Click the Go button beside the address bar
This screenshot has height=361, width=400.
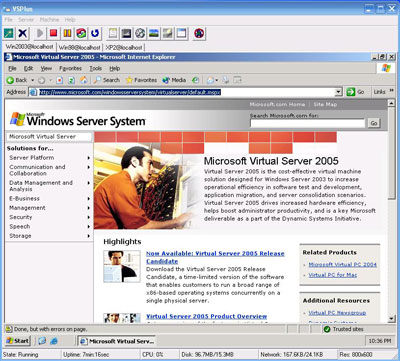pyautogui.click(x=356, y=92)
